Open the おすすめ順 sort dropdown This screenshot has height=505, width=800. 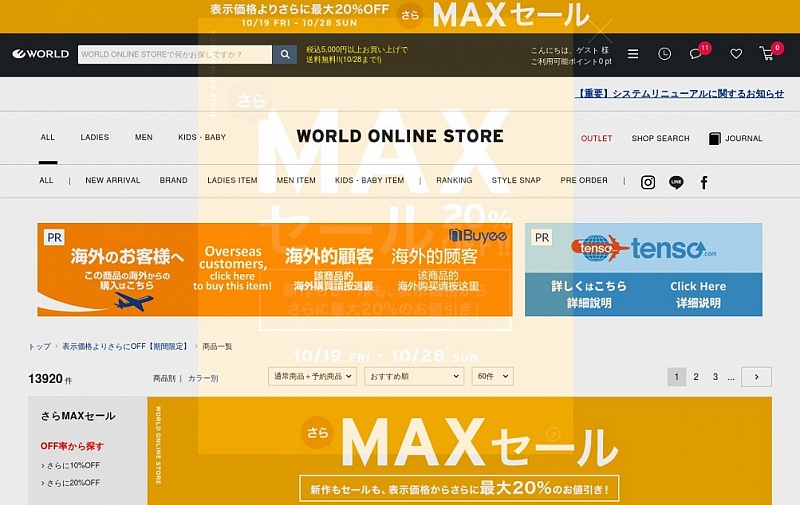413,376
